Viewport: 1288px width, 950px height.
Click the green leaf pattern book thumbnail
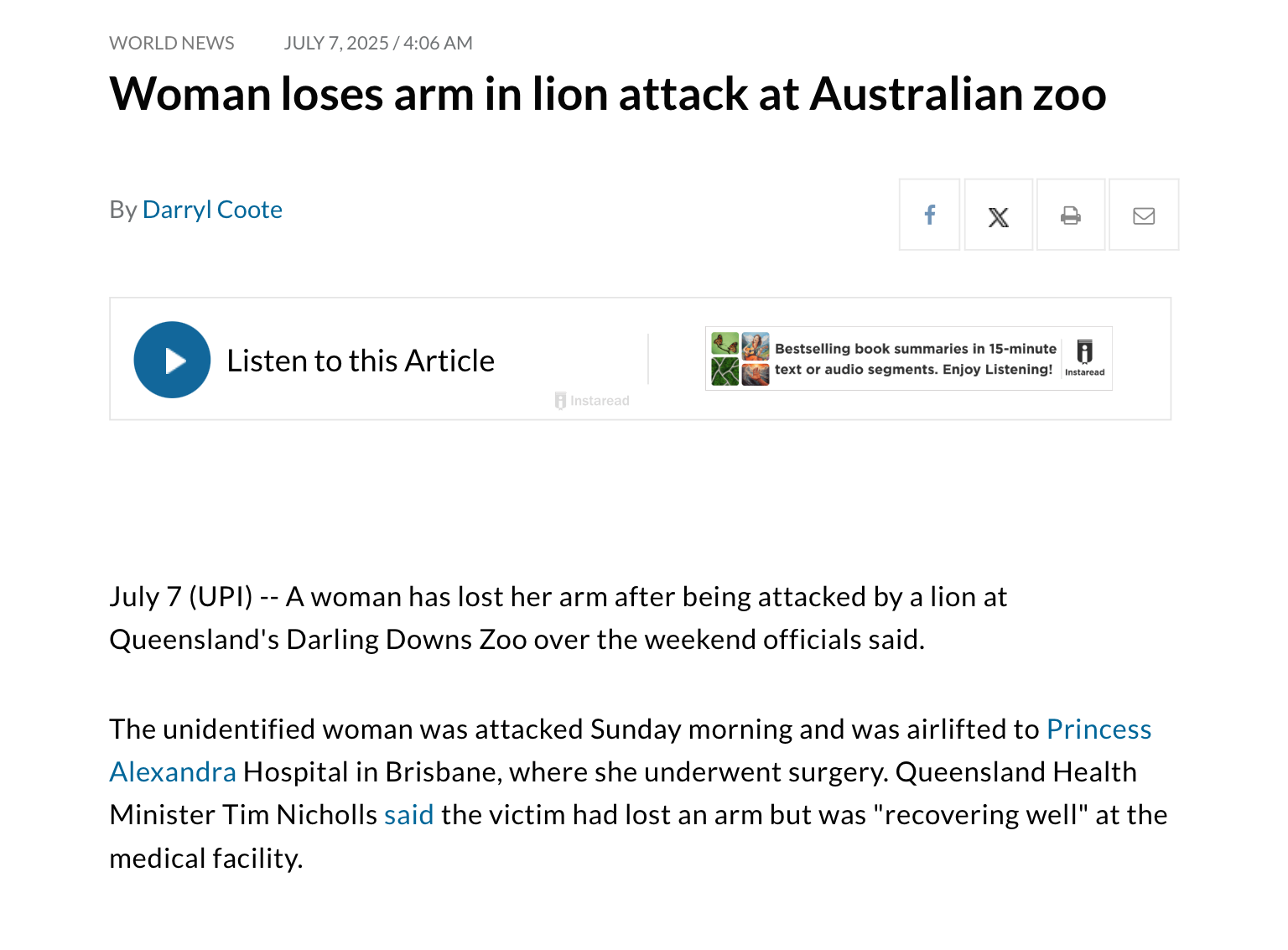tap(724, 371)
